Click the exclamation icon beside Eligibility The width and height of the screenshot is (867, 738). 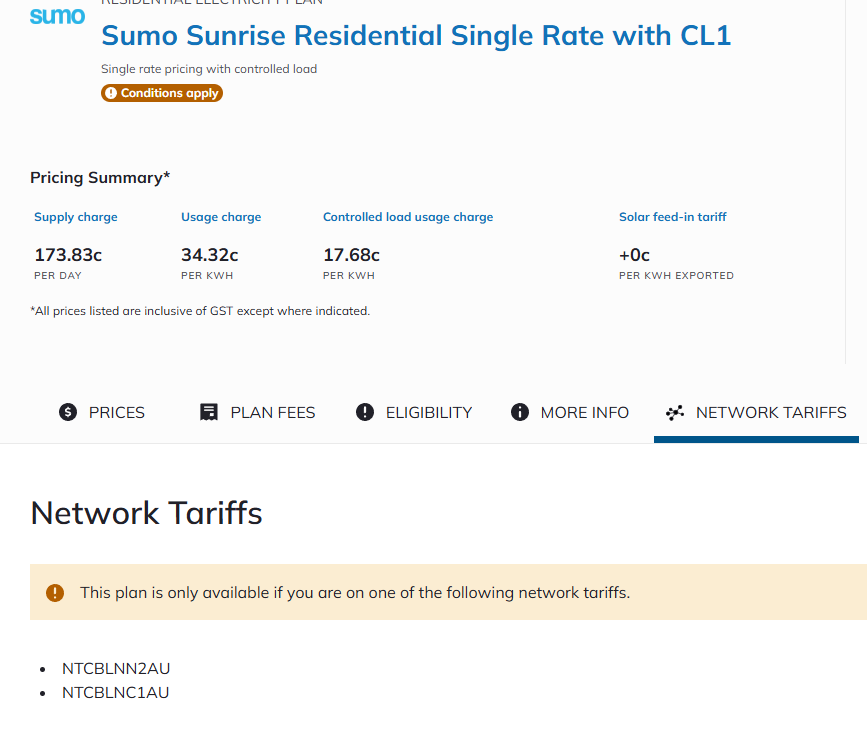point(365,412)
